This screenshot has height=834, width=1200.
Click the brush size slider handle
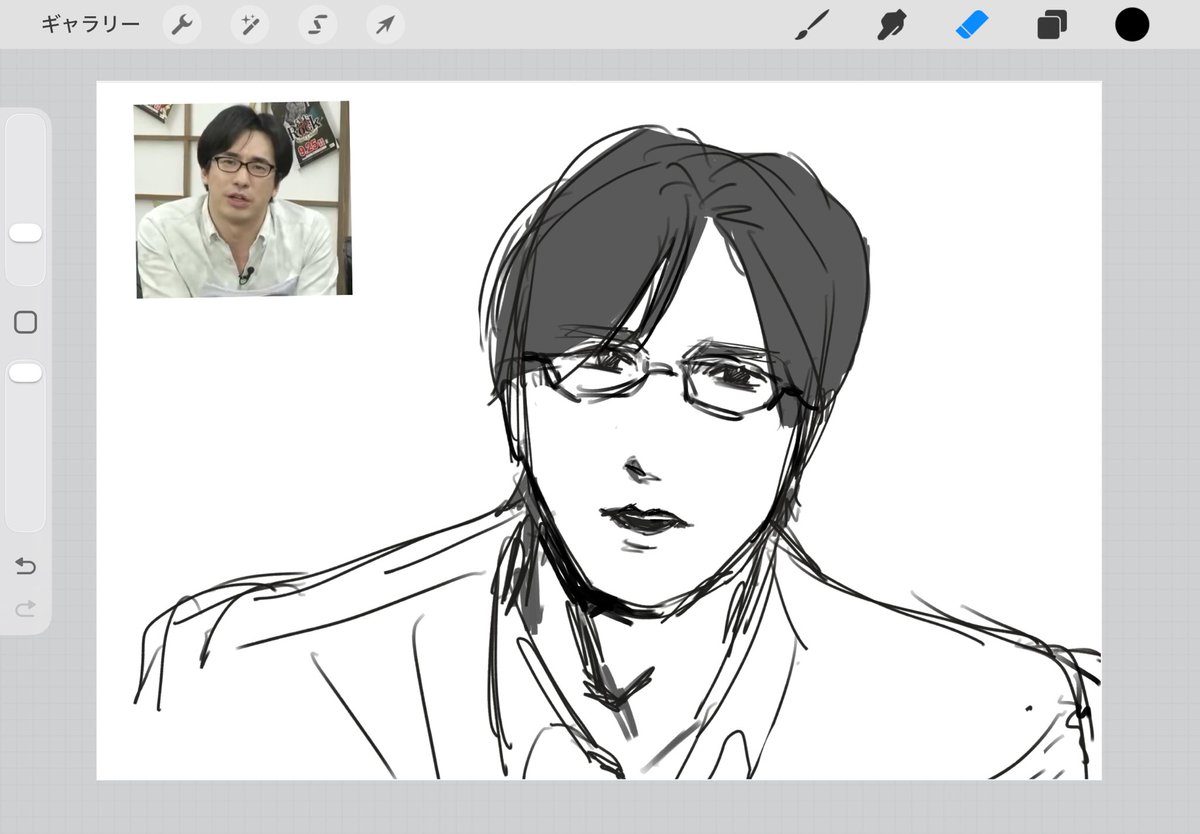pyautogui.click(x=25, y=233)
